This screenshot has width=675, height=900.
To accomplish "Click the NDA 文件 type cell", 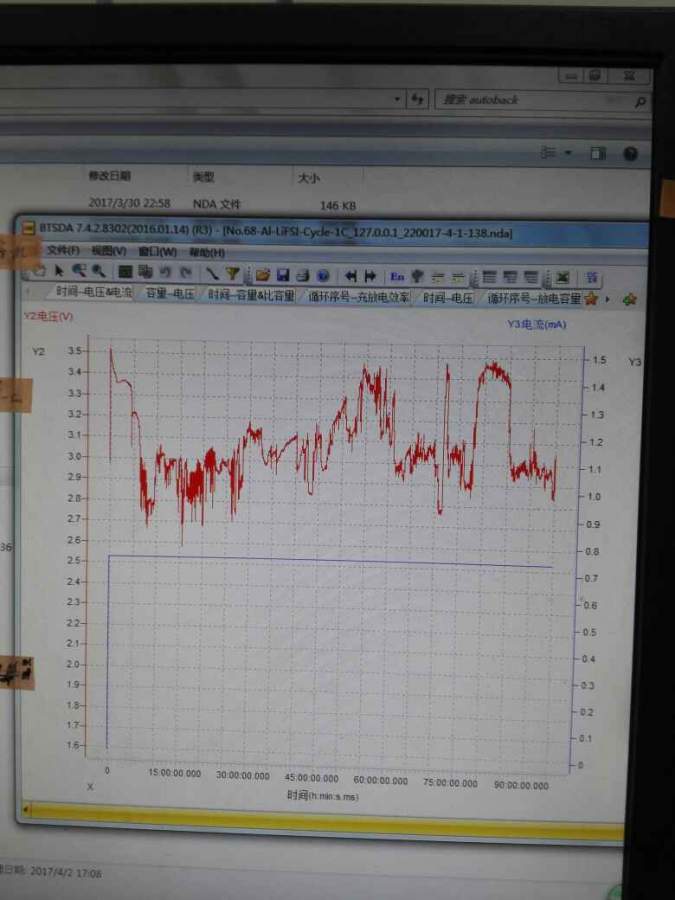I will click(216, 204).
